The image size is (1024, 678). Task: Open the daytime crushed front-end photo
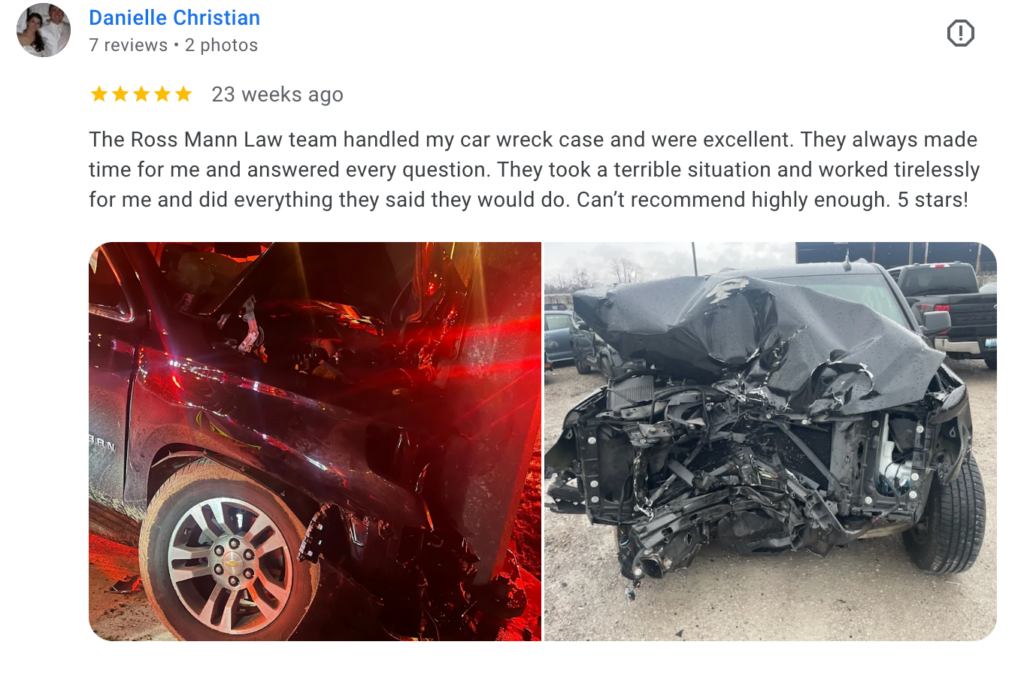coord(771,442)
